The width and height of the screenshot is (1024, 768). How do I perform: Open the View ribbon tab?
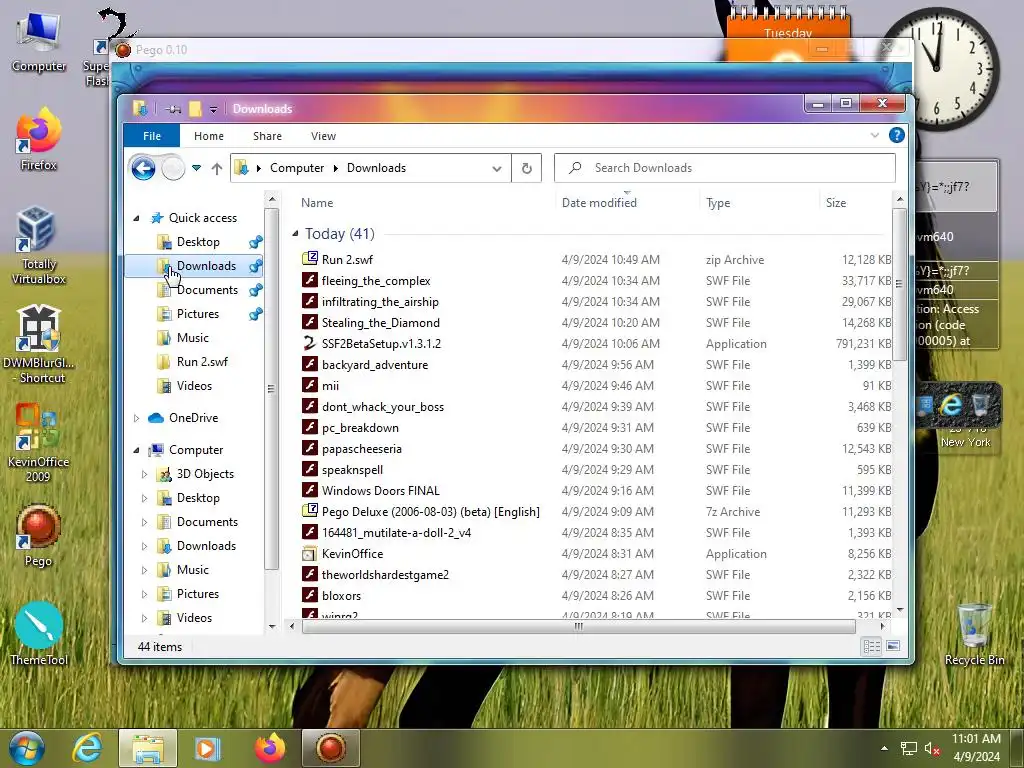coord(323,136)
